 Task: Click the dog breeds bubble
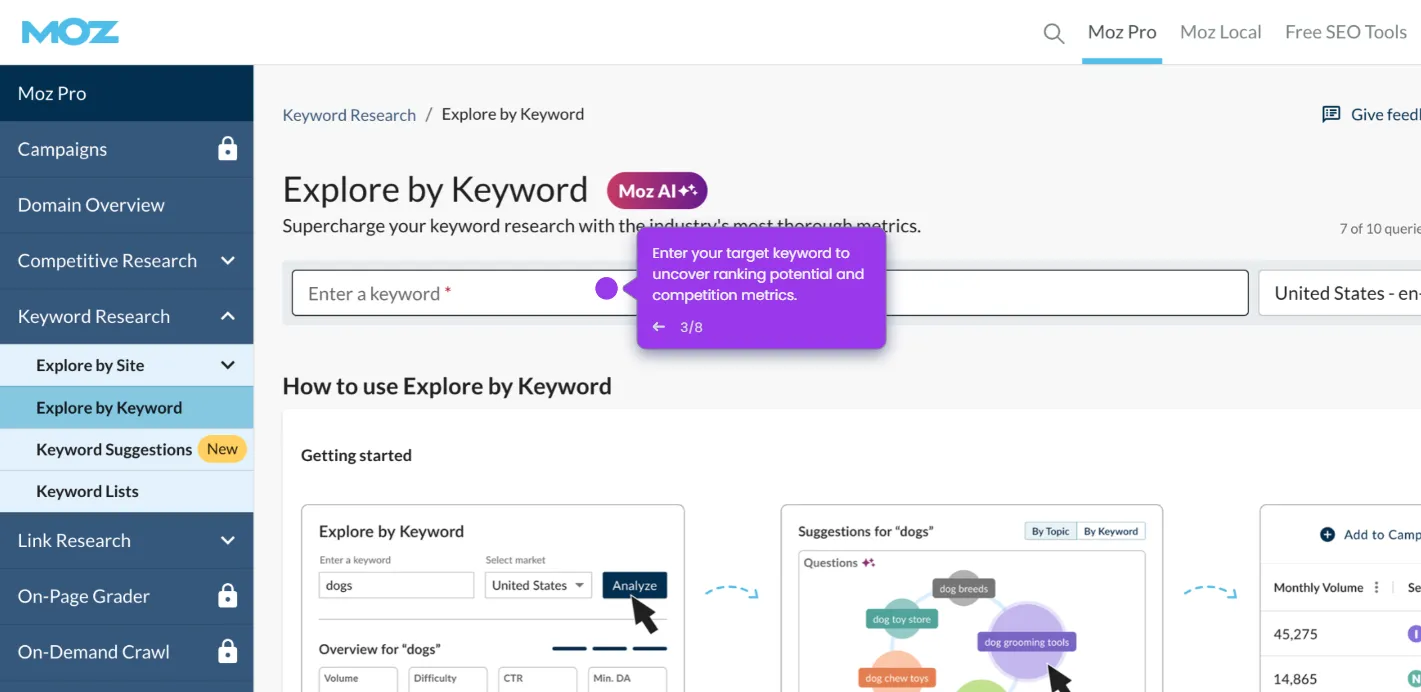point(963,589)
